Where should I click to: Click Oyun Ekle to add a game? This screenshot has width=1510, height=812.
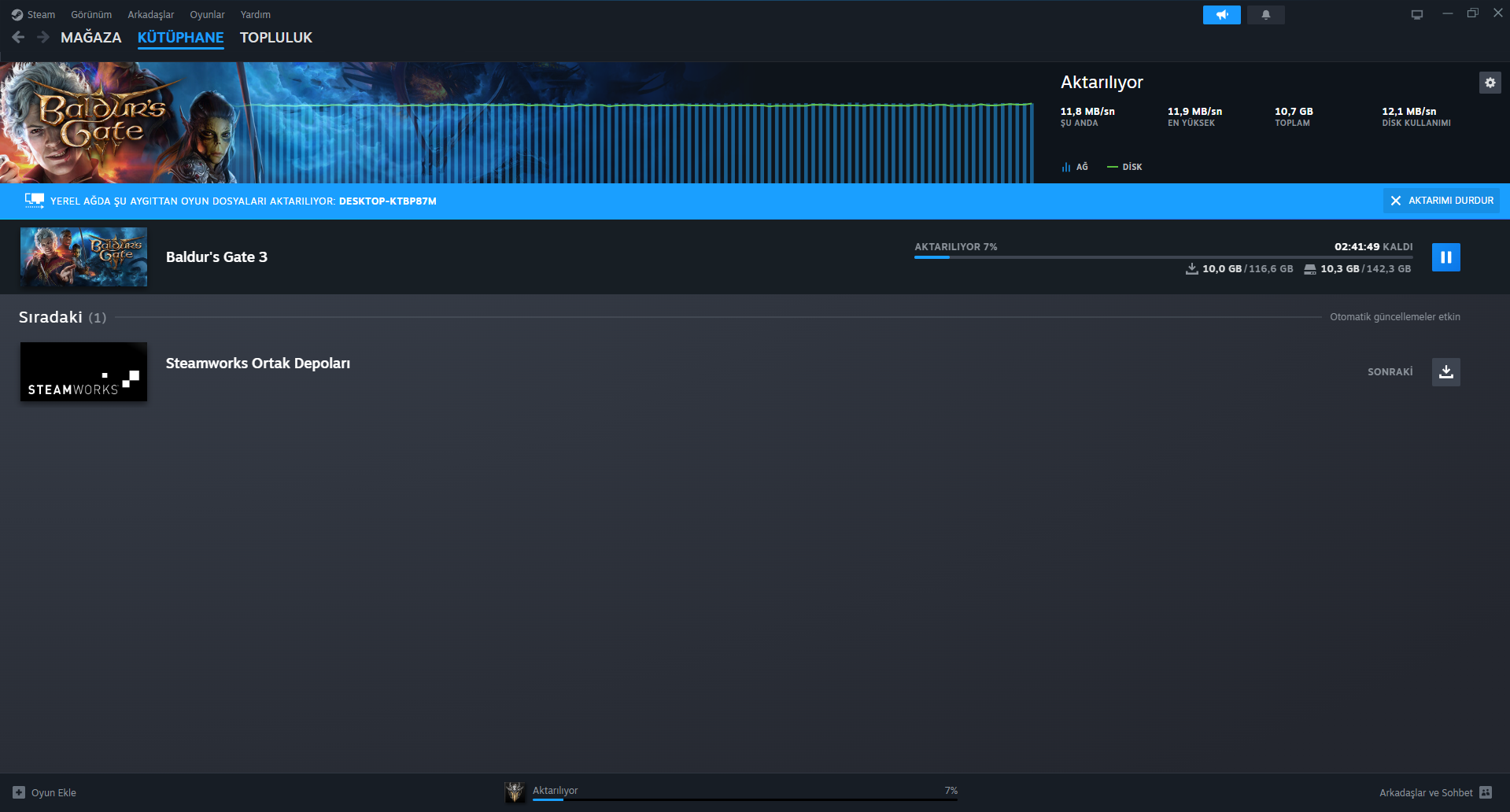click(x=54, y=792)
